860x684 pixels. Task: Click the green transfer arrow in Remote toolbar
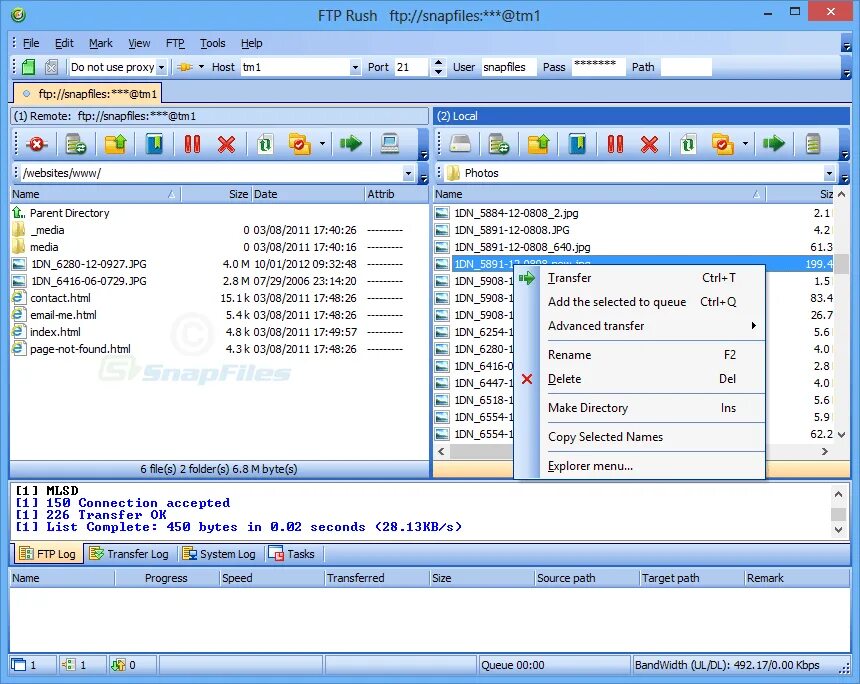pos(350,144)
